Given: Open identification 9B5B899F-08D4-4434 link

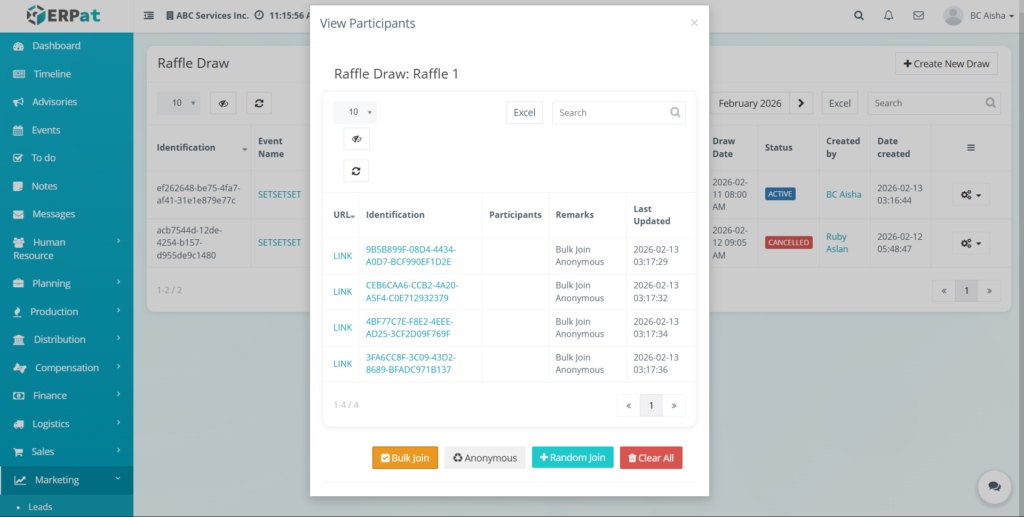Looking at the screenshot, I should pyautogui.click(x=411, y=256).
